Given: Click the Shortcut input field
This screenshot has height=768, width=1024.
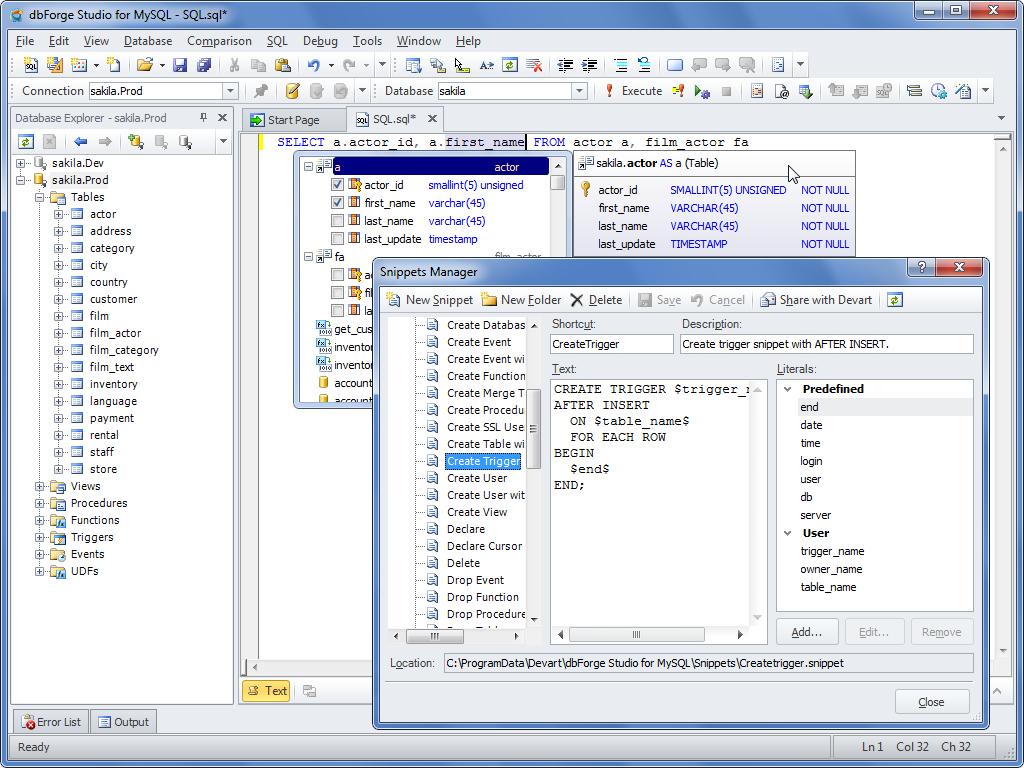Looking at the screenshot, I should (612, 344).
